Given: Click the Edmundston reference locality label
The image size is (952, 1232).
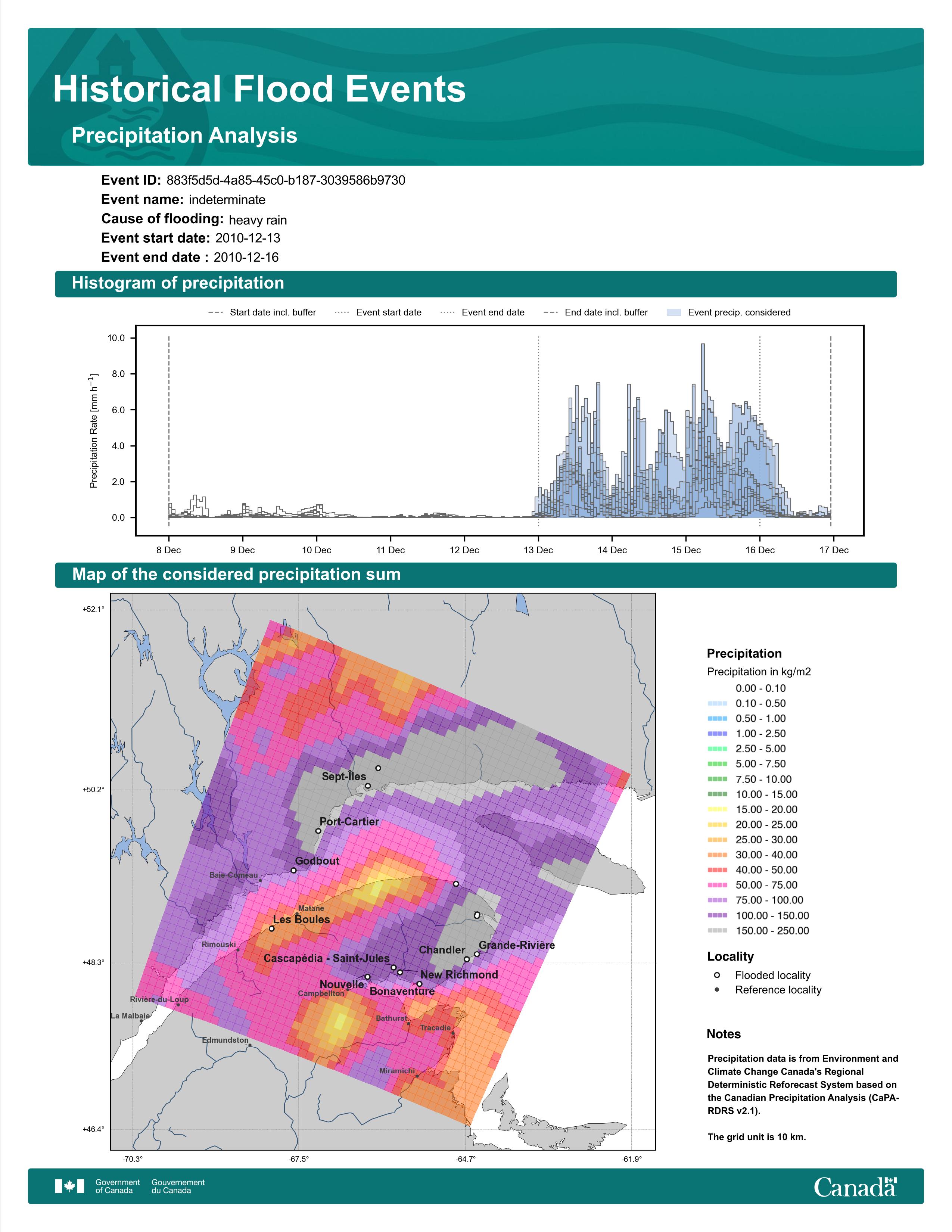Looking at the screenshot, I should coord(225,1040).
